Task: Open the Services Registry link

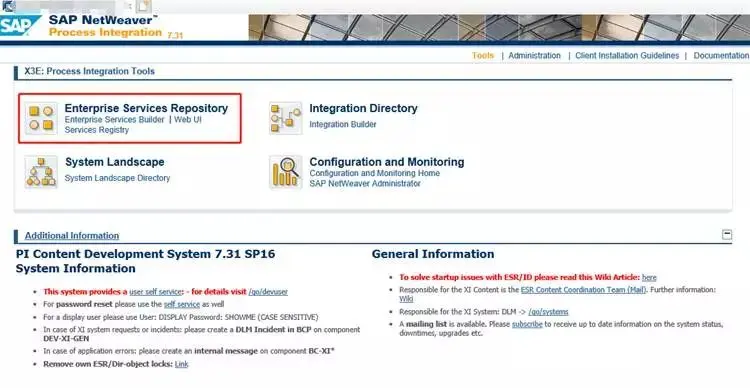Action: pyautogui.click(x=97, y=130)
